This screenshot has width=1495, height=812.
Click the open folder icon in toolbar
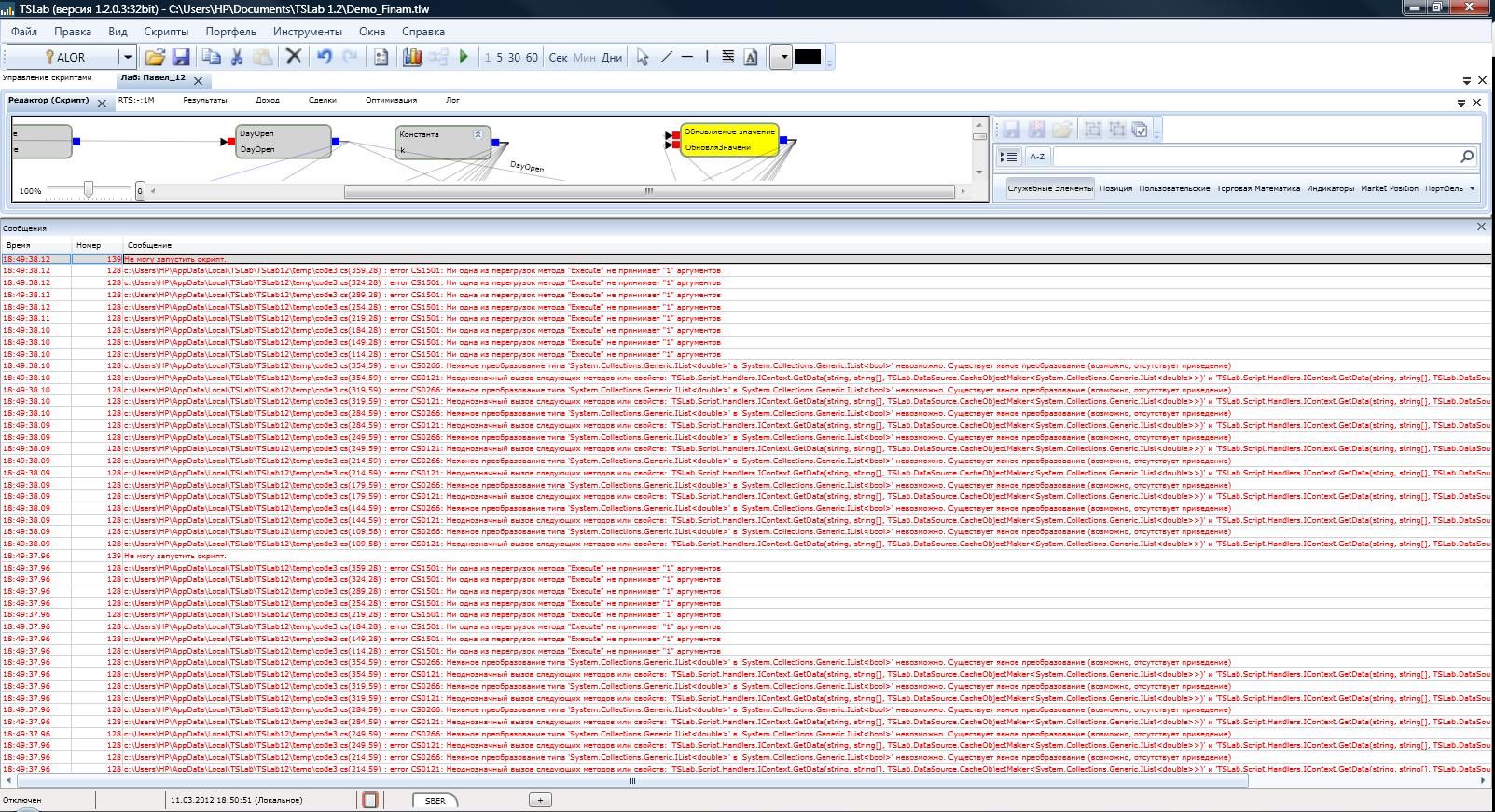point(155,57)
